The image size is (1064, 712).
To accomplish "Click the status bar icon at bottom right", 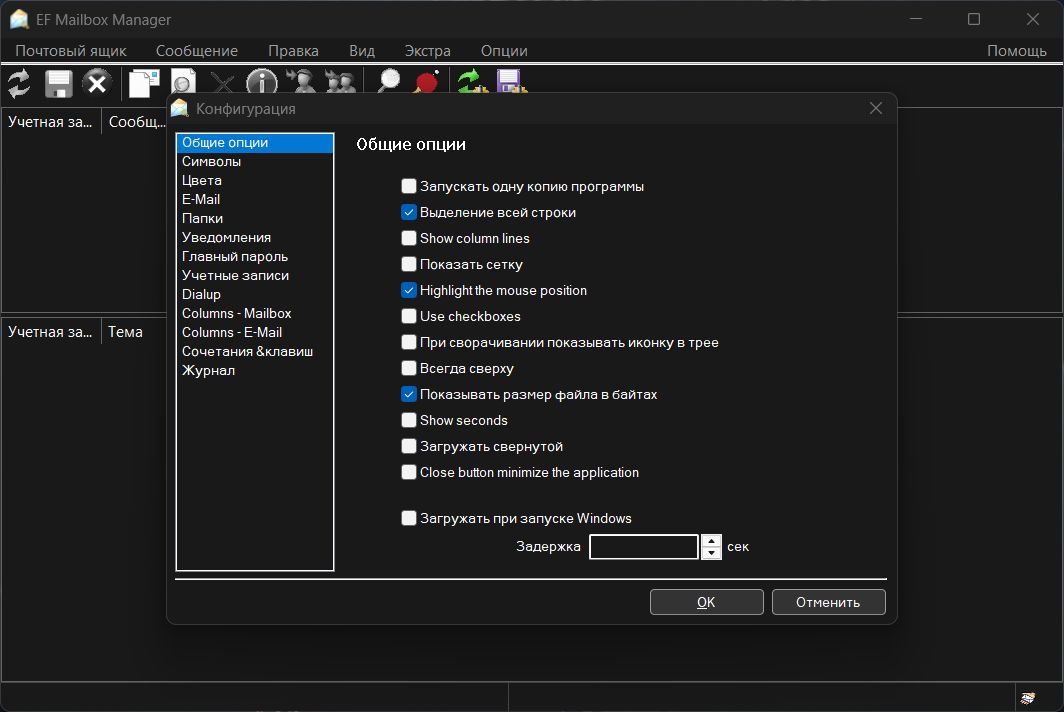I will pyautogui.click(x=1026, y=697).
